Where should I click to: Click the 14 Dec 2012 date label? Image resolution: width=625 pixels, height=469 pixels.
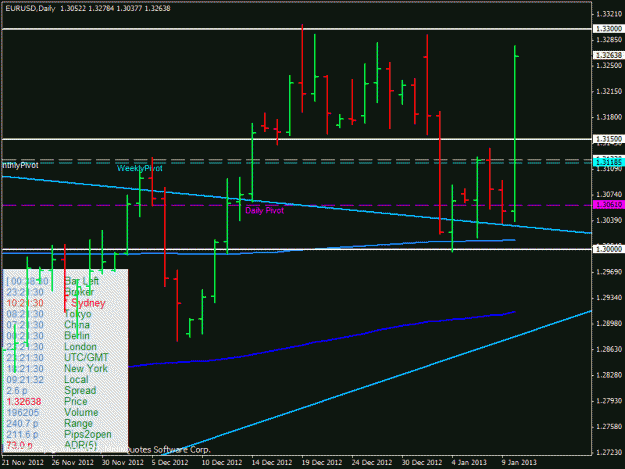coord(272,462)
